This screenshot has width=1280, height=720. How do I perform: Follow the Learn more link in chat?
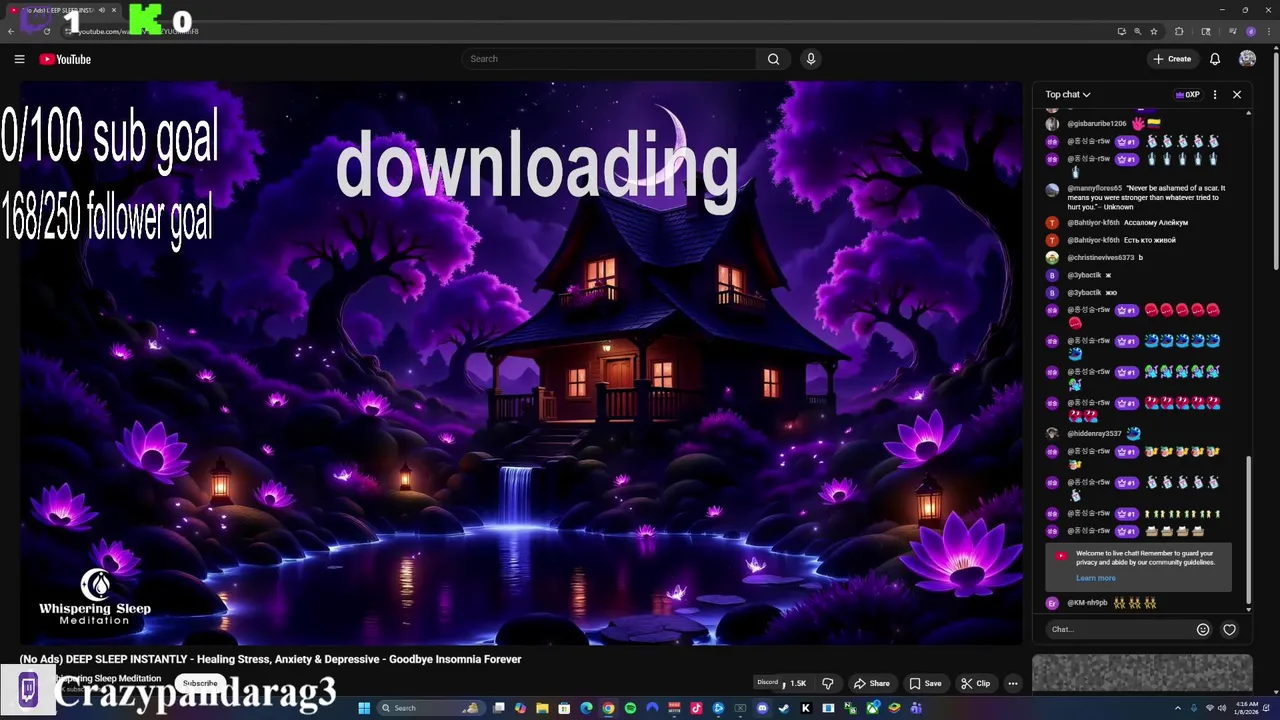(x=1095, y=578)
